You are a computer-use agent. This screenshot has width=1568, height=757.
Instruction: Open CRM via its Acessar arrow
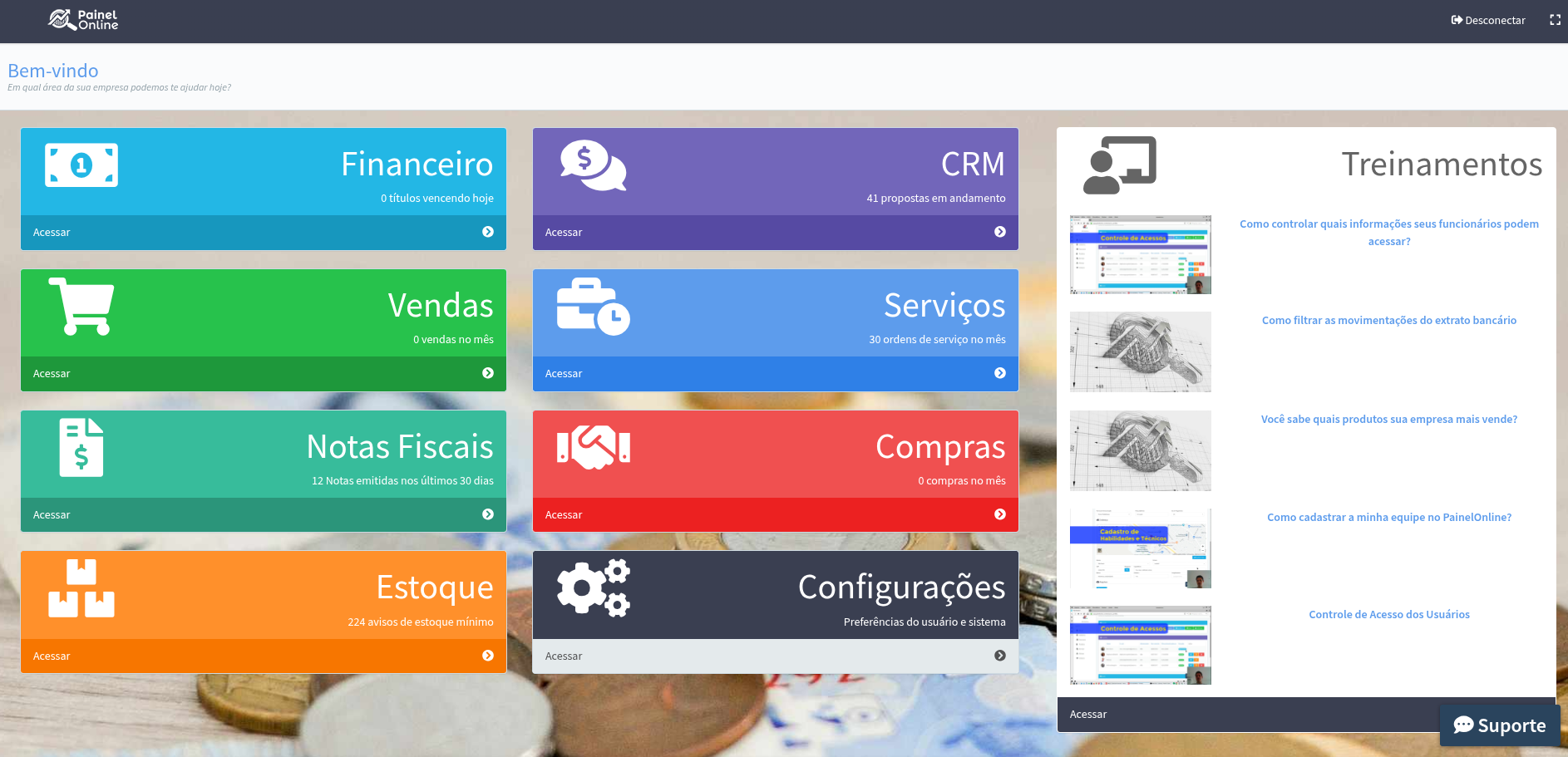coord(999,232)
